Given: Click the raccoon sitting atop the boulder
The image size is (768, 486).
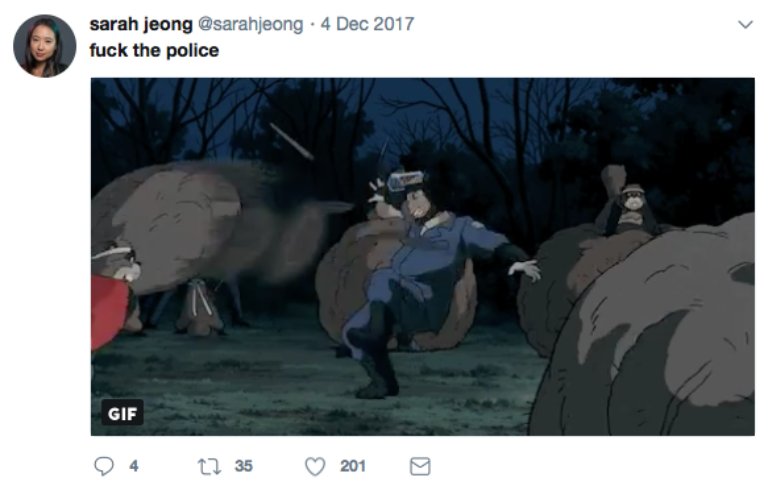Looking at the screenshot, I should [x=628, y=207].
